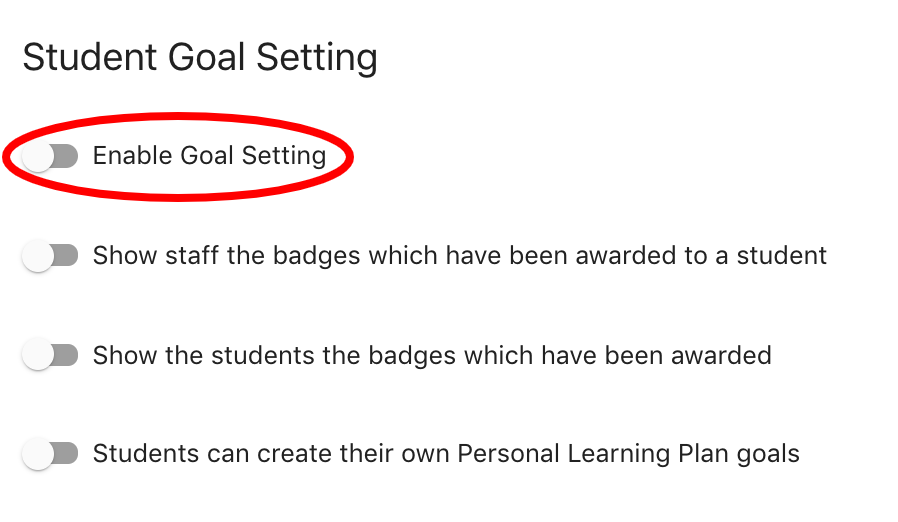The width and height of the screenshot is (898, 522).
Task: Click the white knob of the Learning Plan switch
Action: point(38,455)
